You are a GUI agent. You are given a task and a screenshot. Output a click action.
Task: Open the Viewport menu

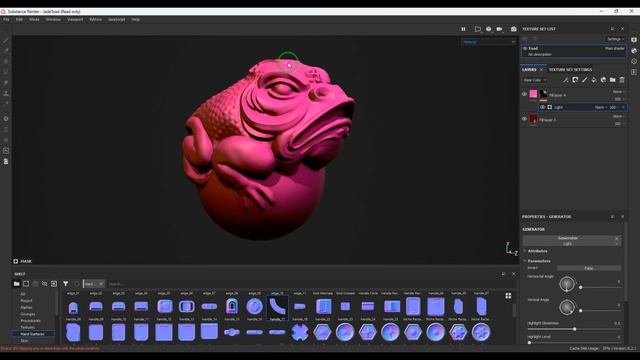(75, 19)
